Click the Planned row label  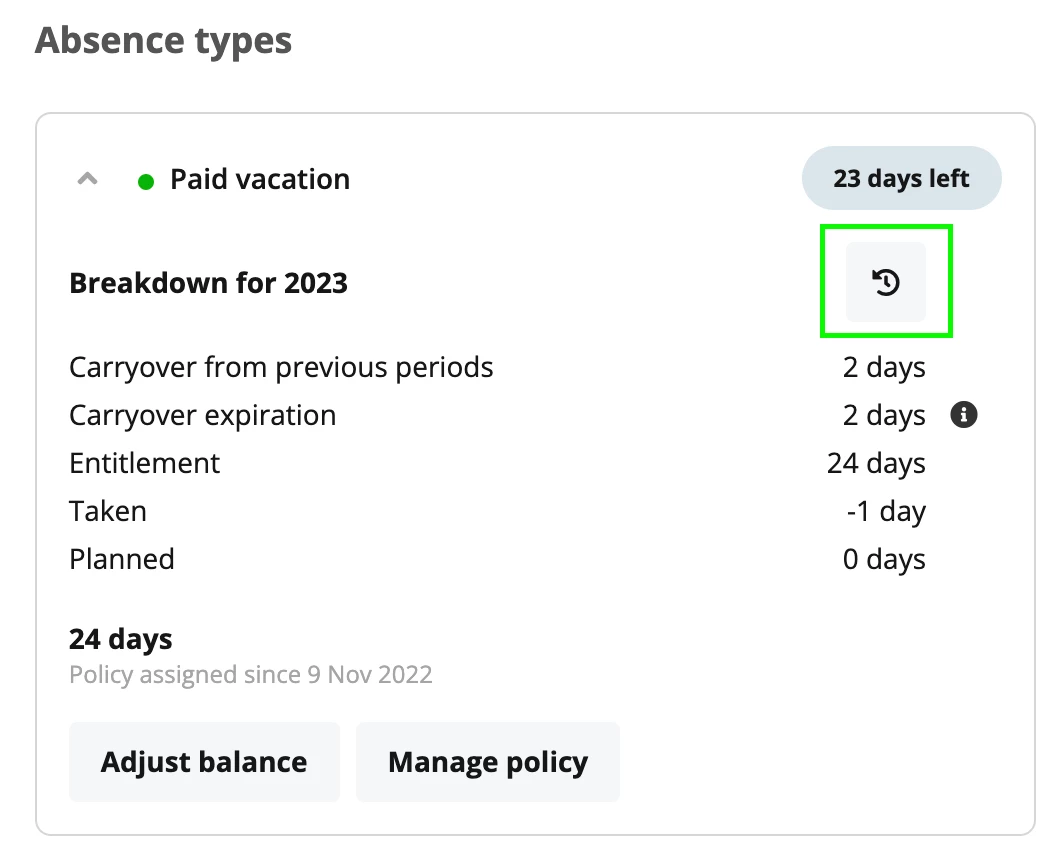tap(122, 559)
